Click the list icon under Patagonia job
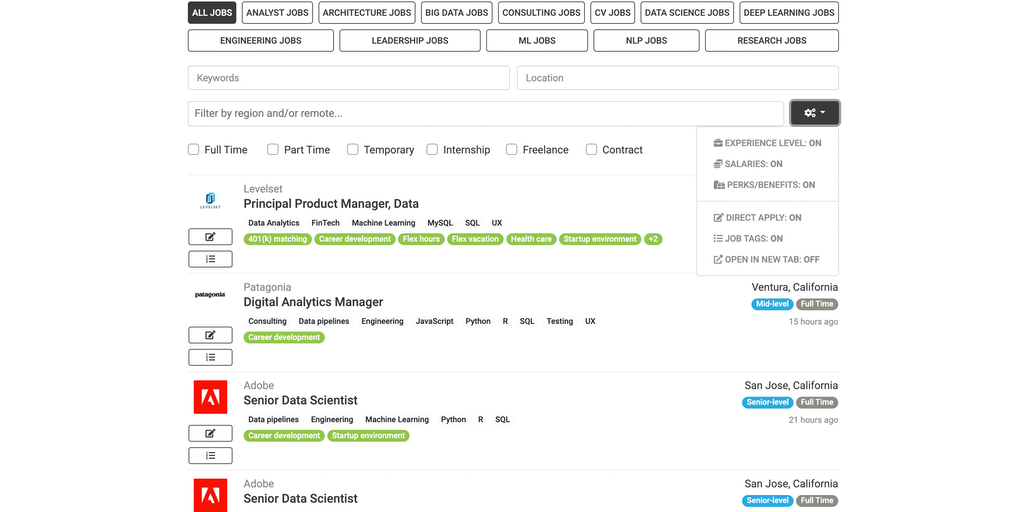 (210, 357)
